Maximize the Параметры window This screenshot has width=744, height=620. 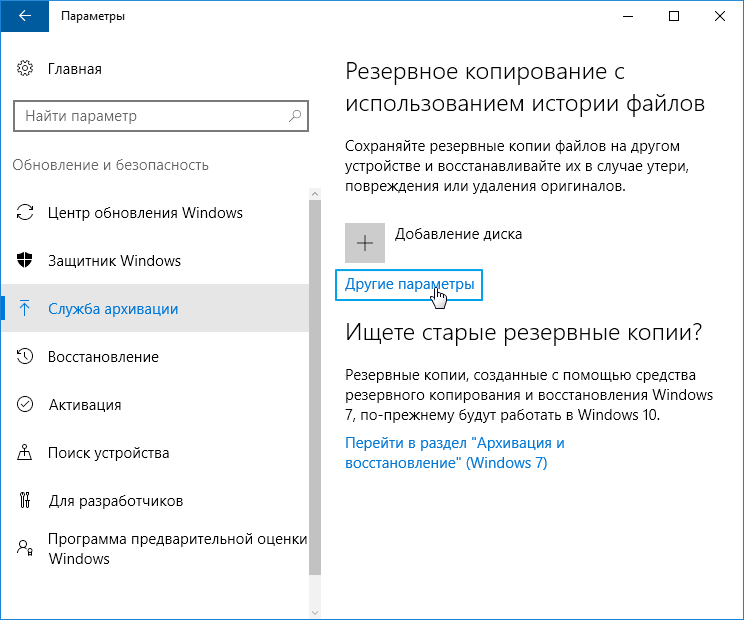pos(674,16)
